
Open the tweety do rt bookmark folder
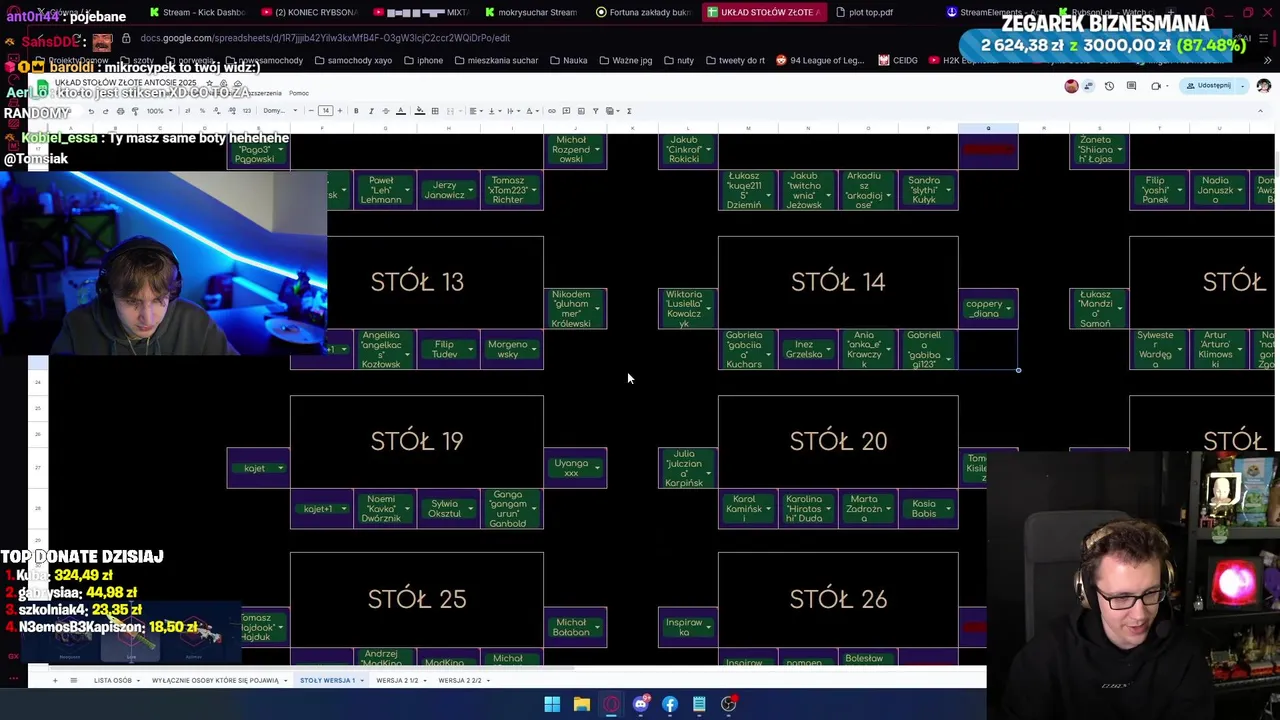[x=734, y=60]
